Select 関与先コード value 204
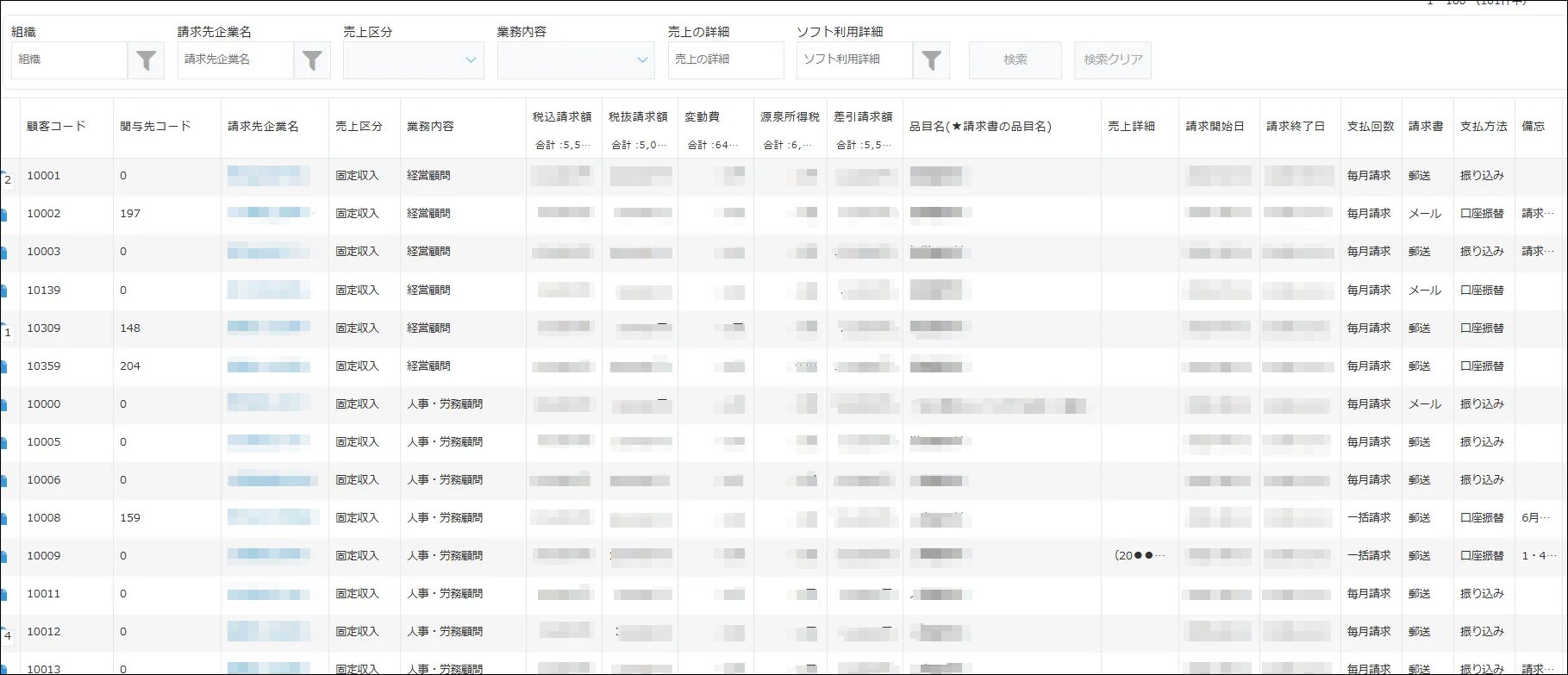The height and width of the screenshot is (675, 1568). pyautogui.click(x=130, y=366)
